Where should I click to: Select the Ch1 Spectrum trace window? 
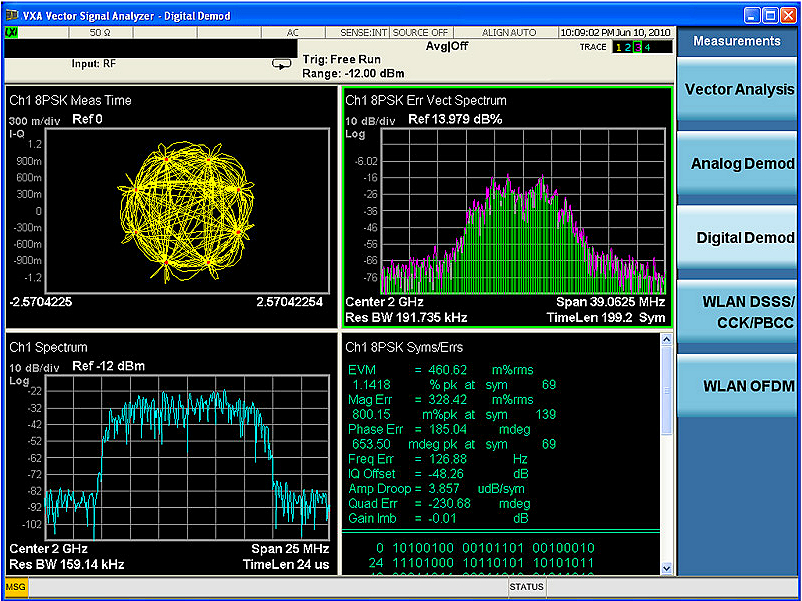[171, 455]
